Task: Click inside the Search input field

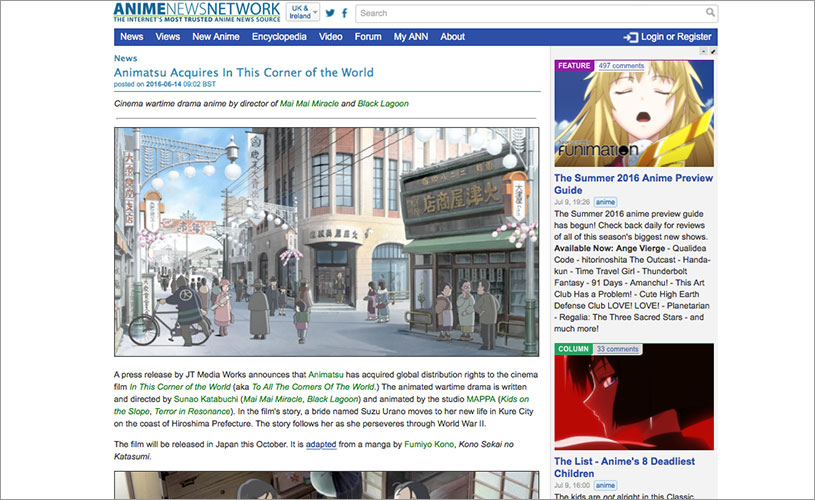Action: click(530, 13)
